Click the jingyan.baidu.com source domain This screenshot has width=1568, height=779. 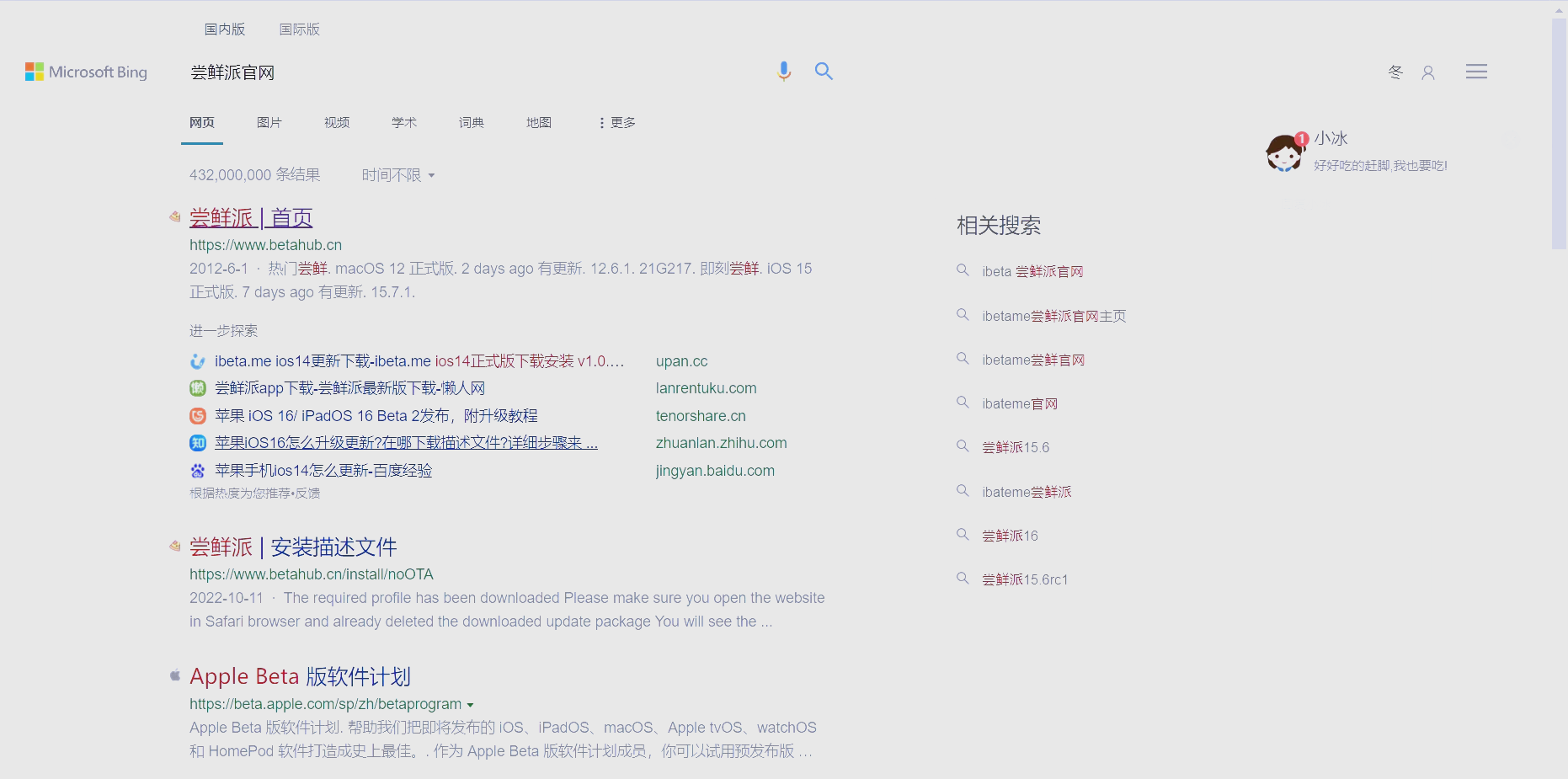(x=715, y=471)
